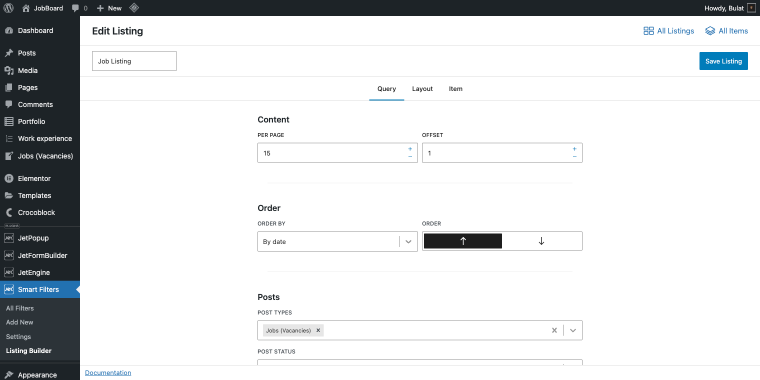Click the Save Listing button
This screenshot has height=380, width=760.
point(724,61)
